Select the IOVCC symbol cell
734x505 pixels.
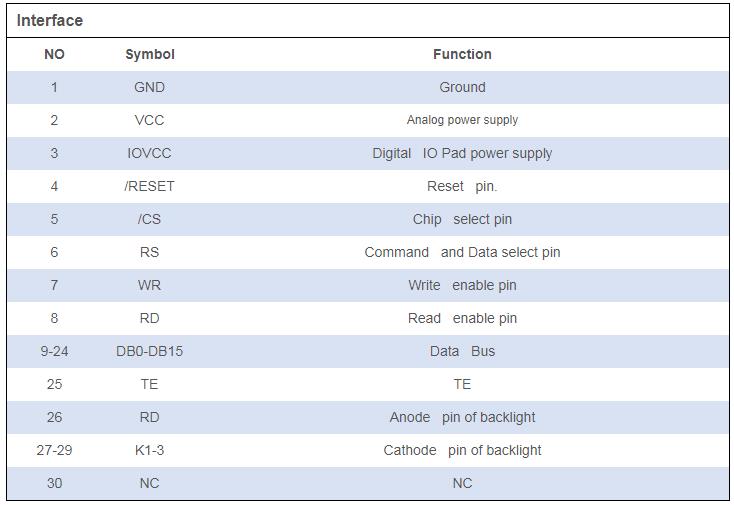pos(149,154)
